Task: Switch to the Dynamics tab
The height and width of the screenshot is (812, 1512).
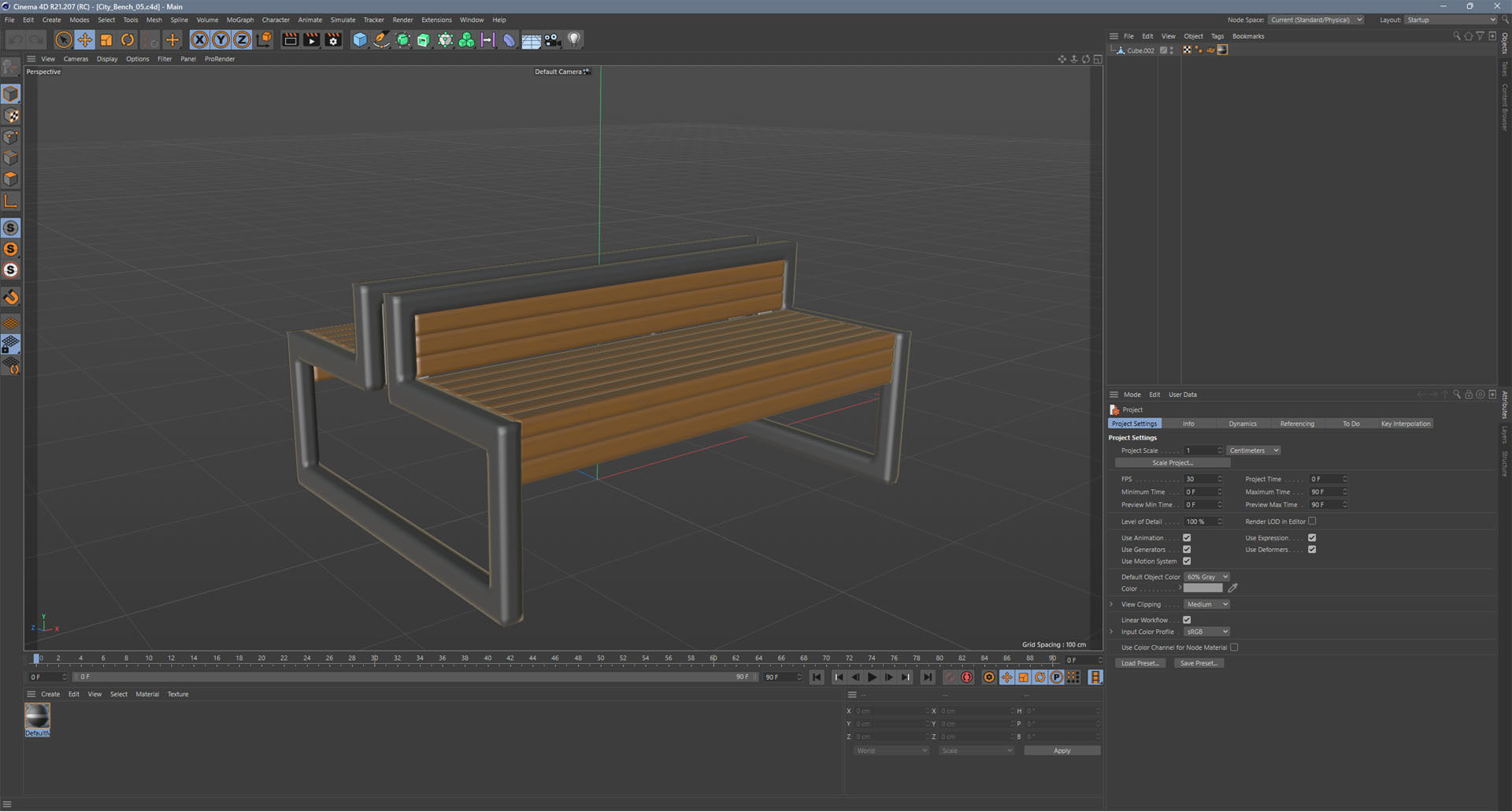Action: click(1243, 424)
